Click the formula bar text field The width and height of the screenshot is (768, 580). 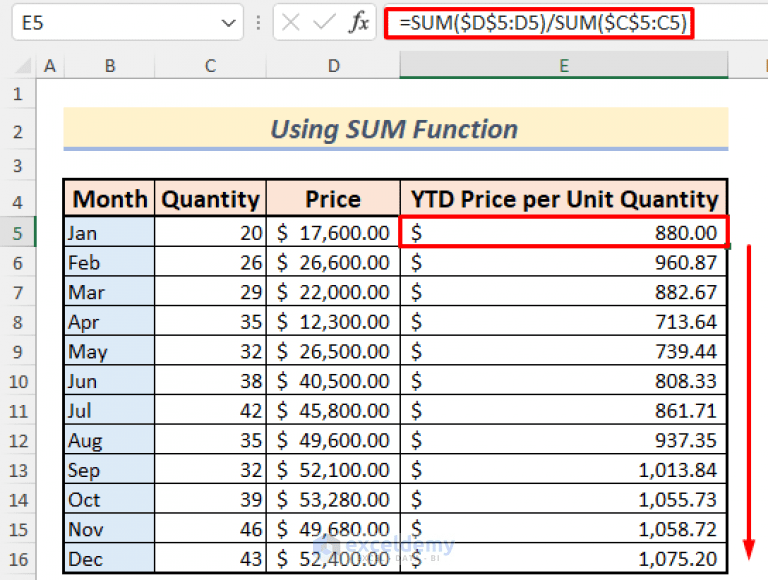[x=578, y=23]
